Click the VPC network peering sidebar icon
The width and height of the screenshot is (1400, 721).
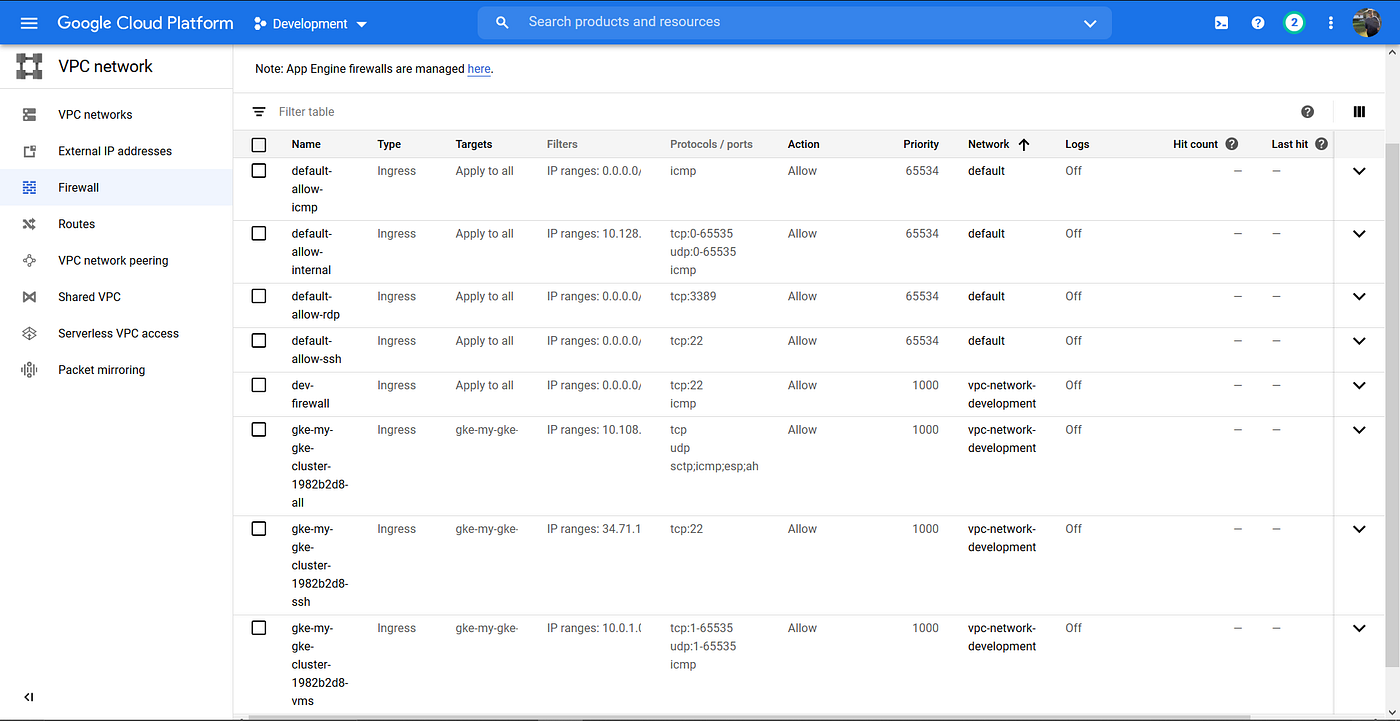click(29, 260)
